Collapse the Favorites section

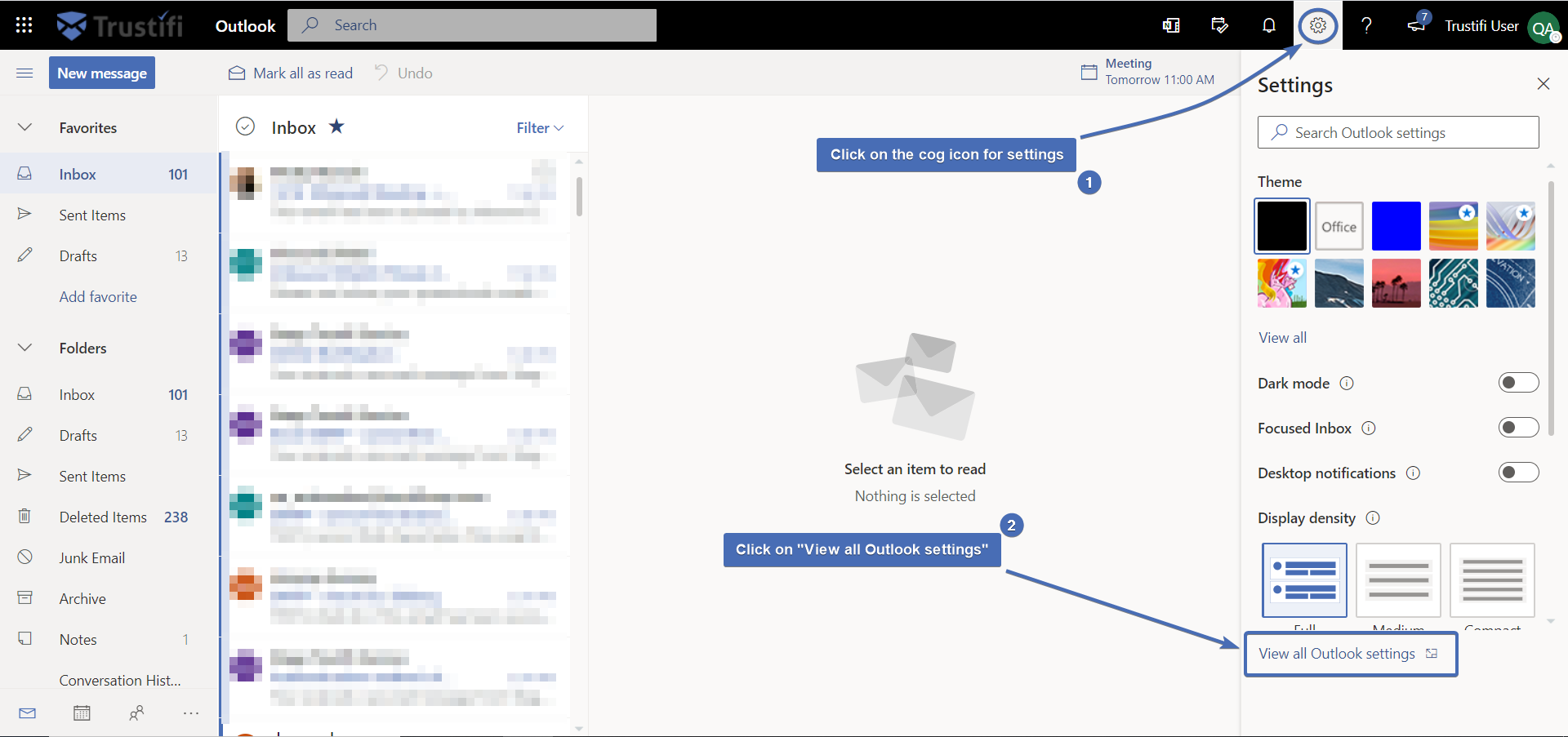24,127
